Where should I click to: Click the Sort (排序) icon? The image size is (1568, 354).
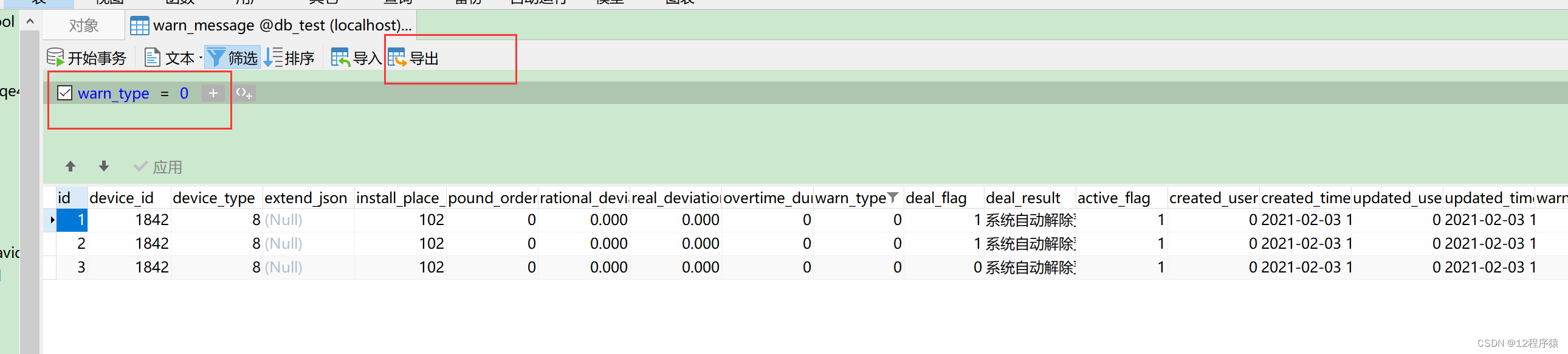tap(273, 57)
